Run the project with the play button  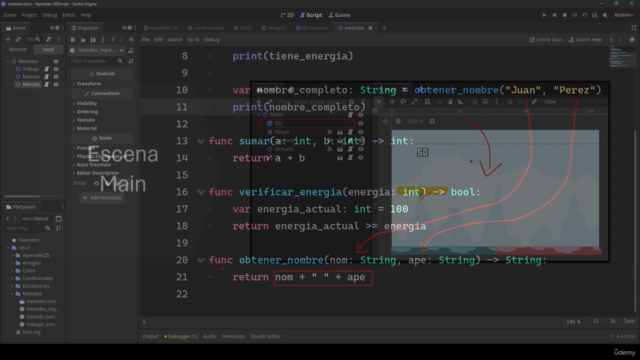point(544,15)
